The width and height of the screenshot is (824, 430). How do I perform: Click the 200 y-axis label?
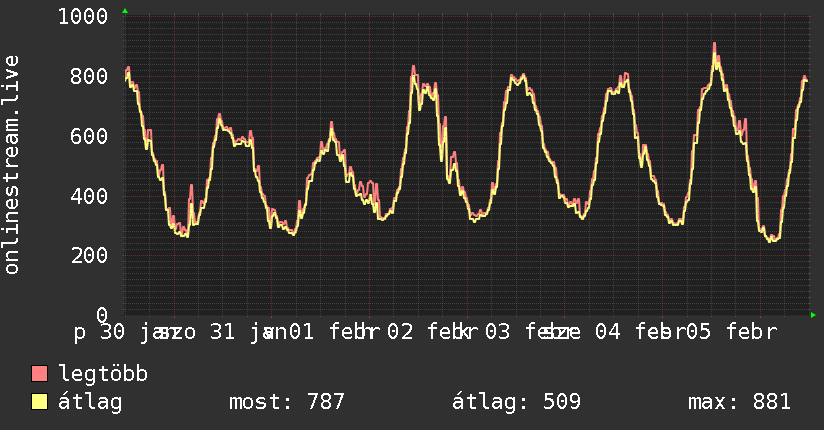(x=89, y=255)
